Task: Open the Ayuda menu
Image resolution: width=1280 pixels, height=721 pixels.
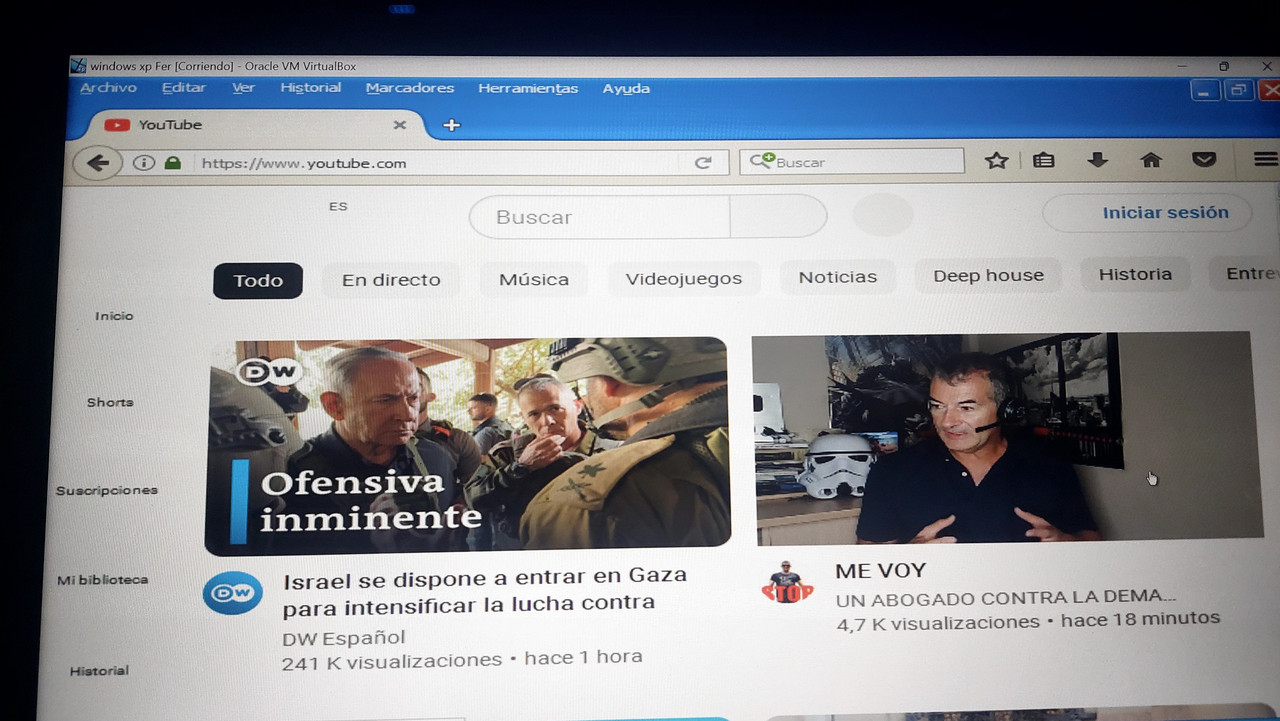Action: [x=626, y=88]
